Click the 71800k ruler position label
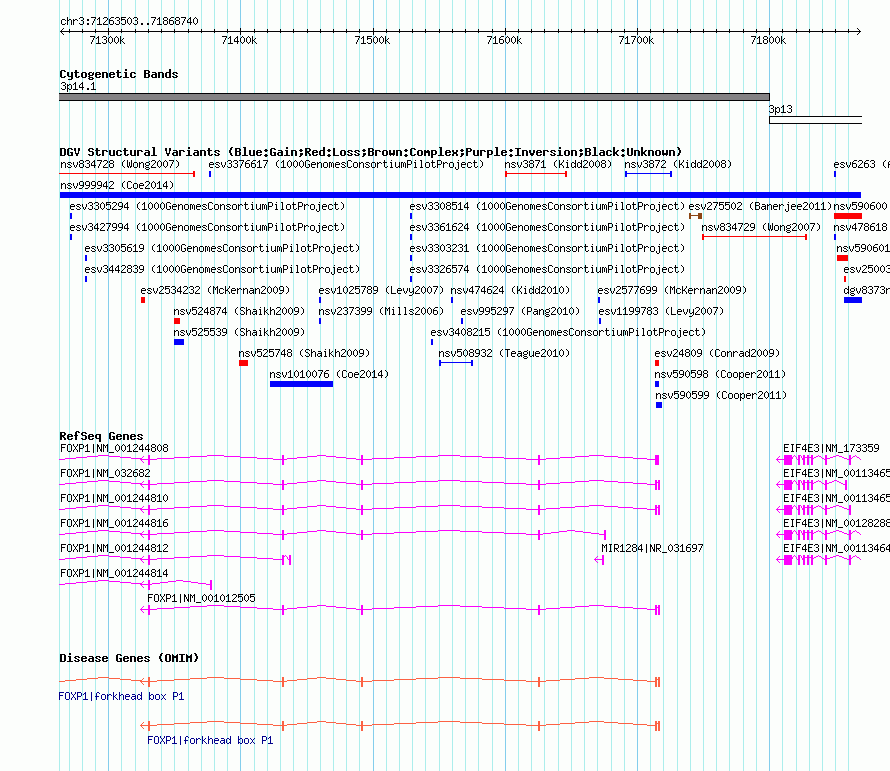This screenshot has height=771, width=890. click(768, 40)
